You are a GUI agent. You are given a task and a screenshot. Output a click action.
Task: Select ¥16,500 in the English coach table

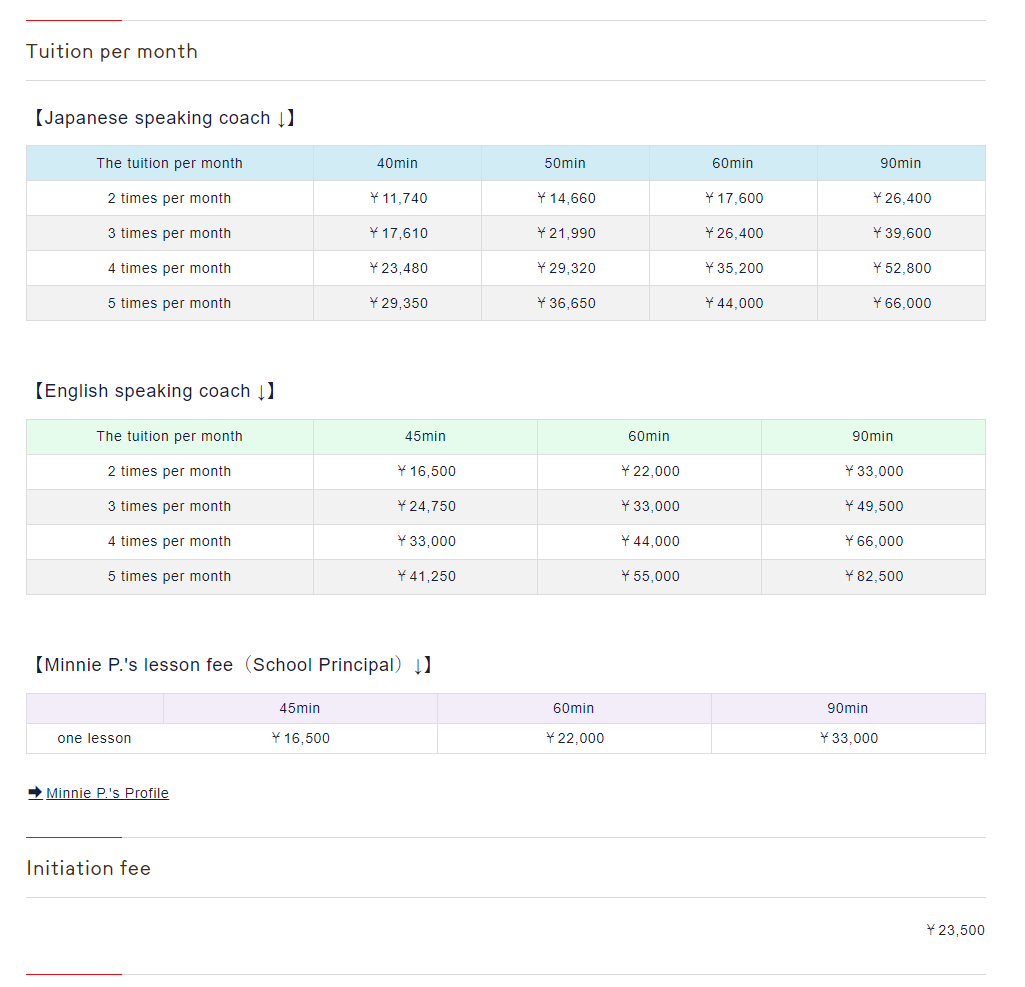click(426, 472)
